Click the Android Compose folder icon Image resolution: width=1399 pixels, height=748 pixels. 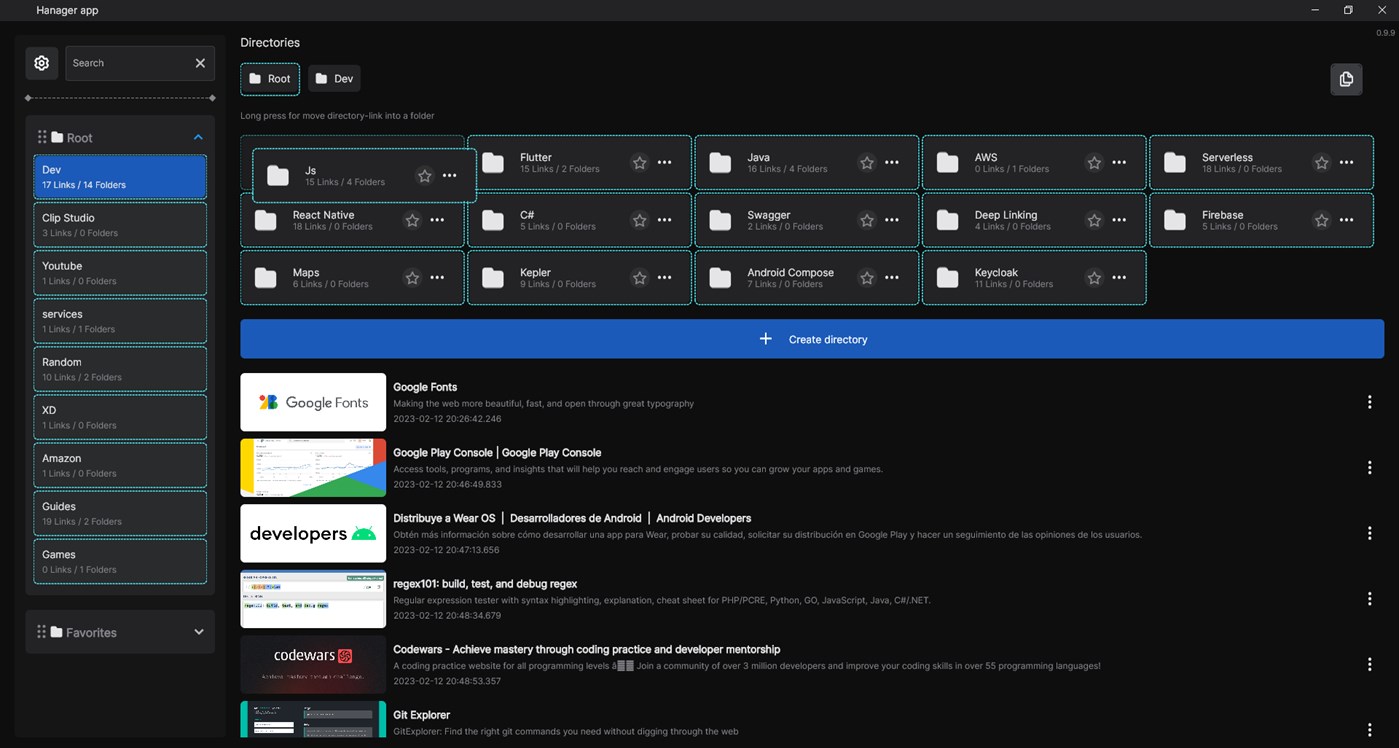720,278
